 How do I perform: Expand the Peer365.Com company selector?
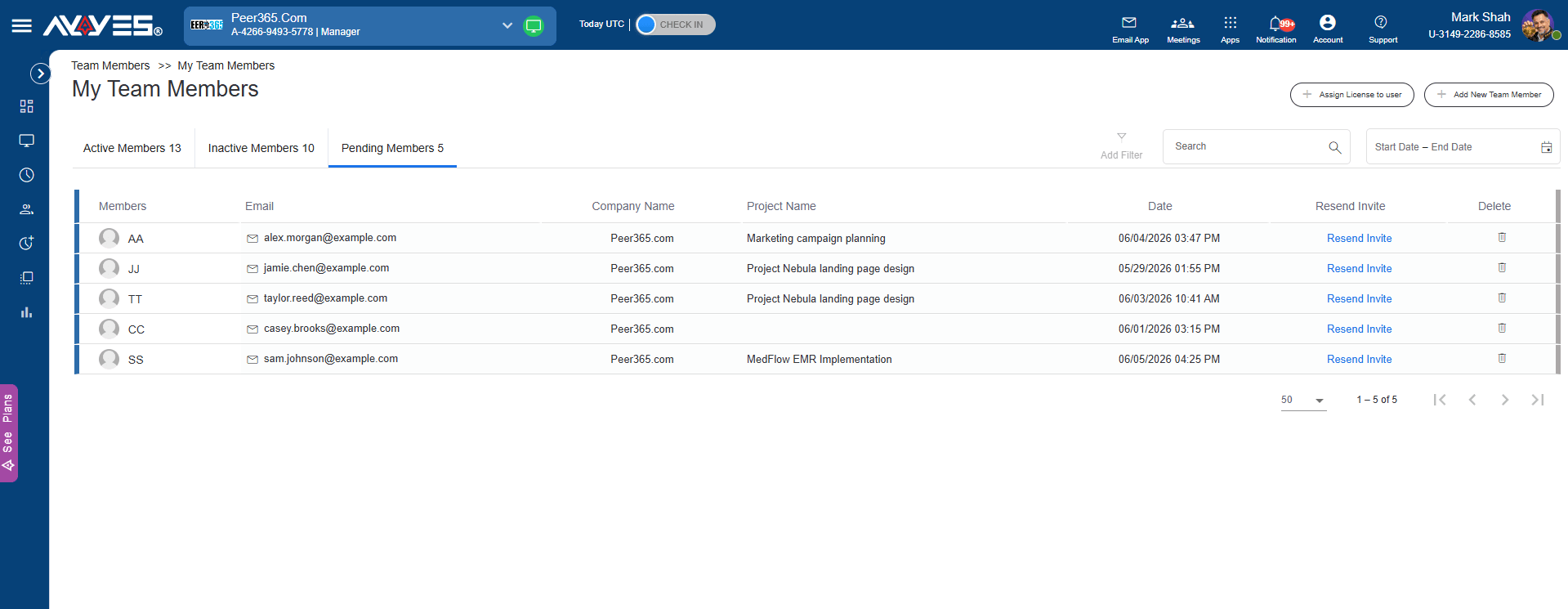click(507, 25)
